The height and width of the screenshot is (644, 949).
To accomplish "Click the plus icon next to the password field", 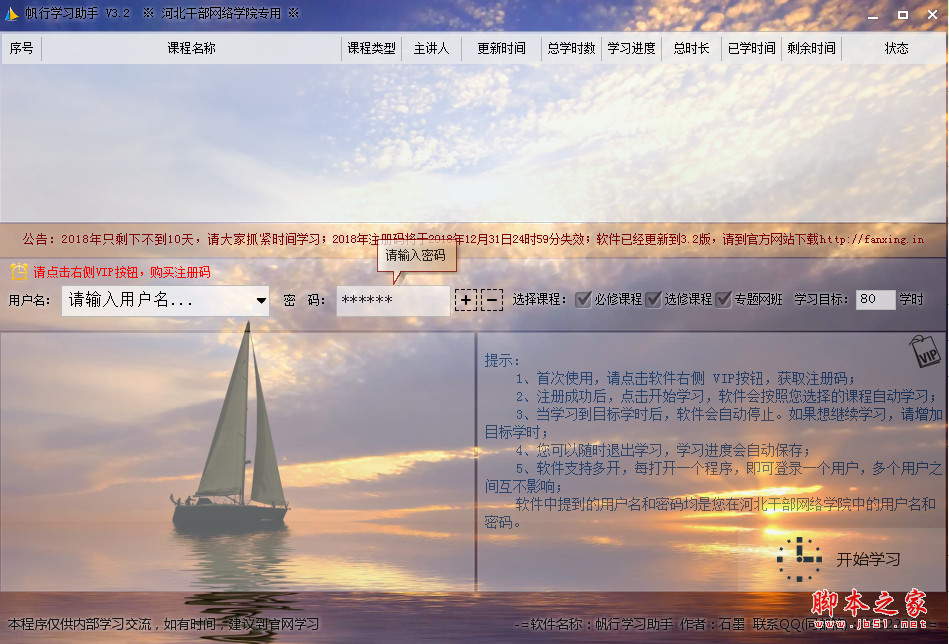I will pos(466,299).
